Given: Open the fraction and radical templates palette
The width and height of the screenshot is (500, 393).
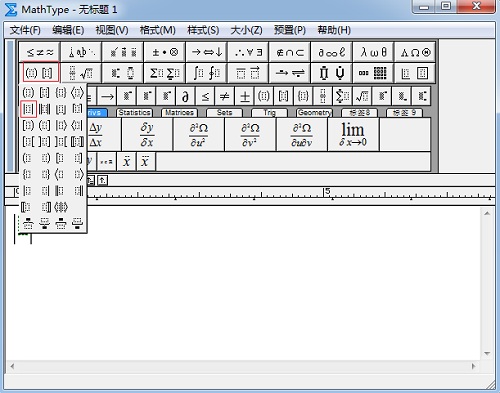Looking at the screenshot, I should 81,73.
